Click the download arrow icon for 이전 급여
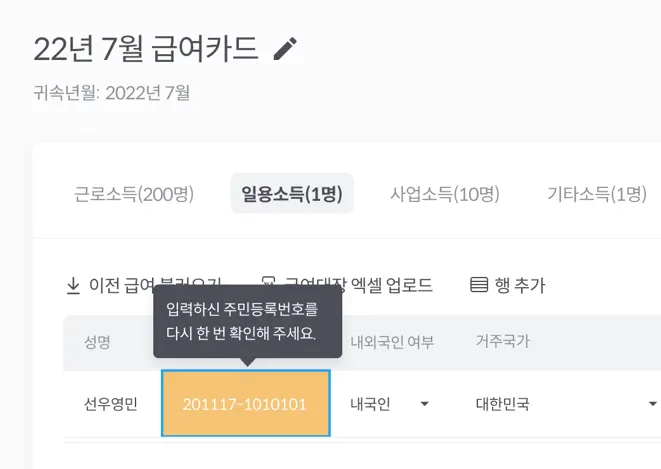This screenshot has height=469, width=661. (73, 286)
